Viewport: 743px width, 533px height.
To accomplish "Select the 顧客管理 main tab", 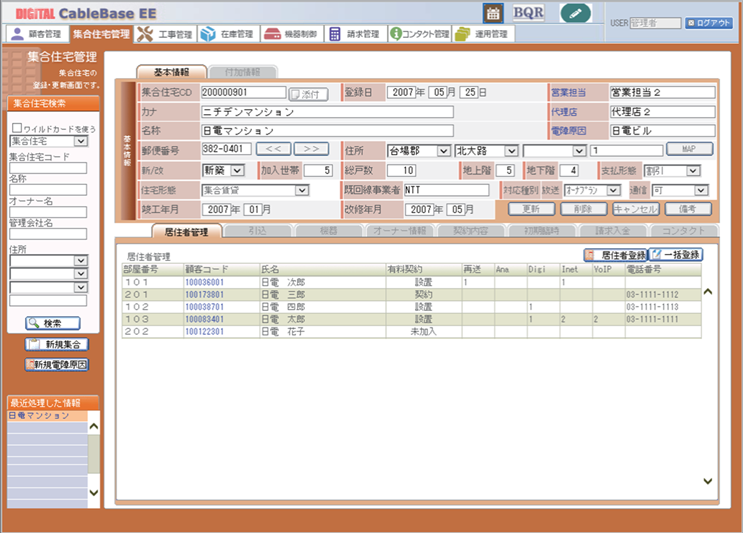I will point(36,34).
